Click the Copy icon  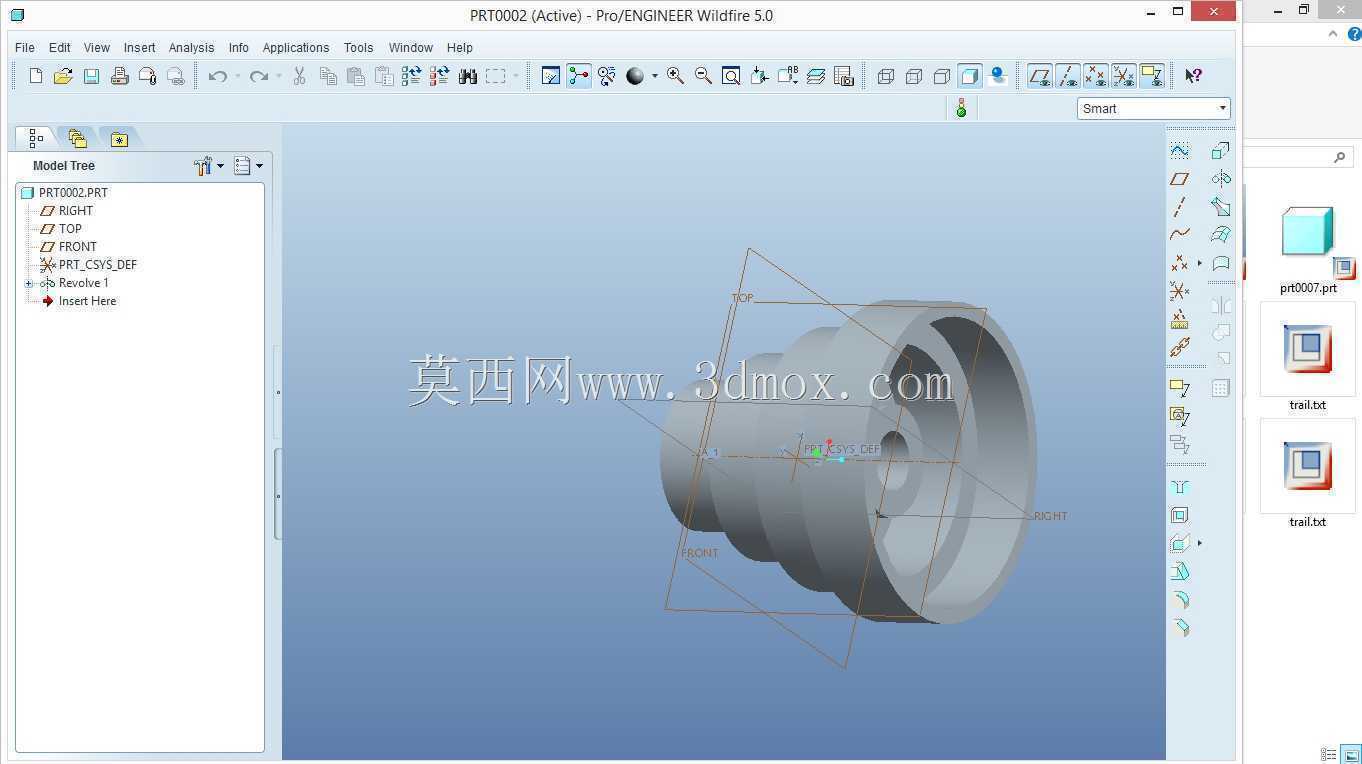[328, 76]
